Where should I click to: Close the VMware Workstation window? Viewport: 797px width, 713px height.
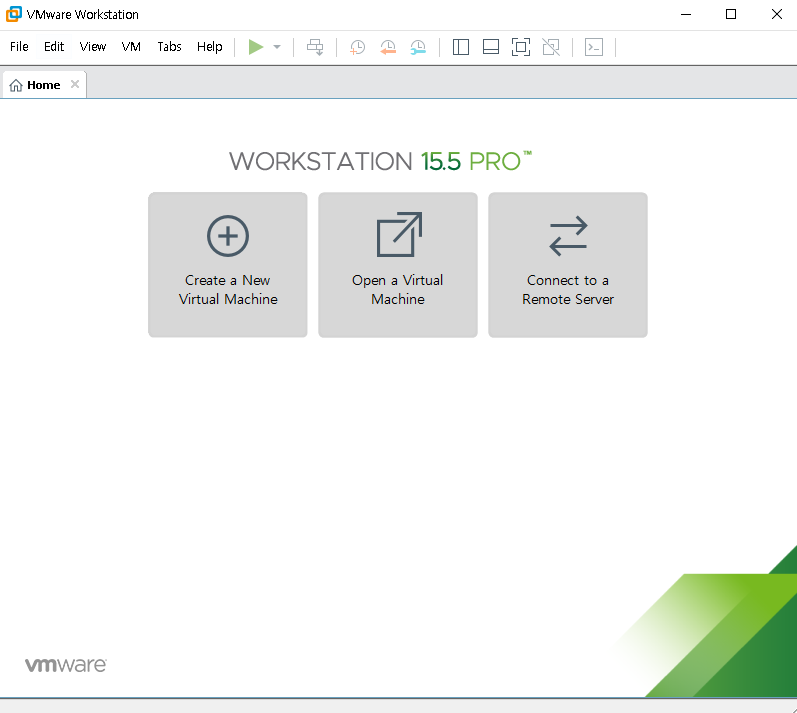click(776, 14)
